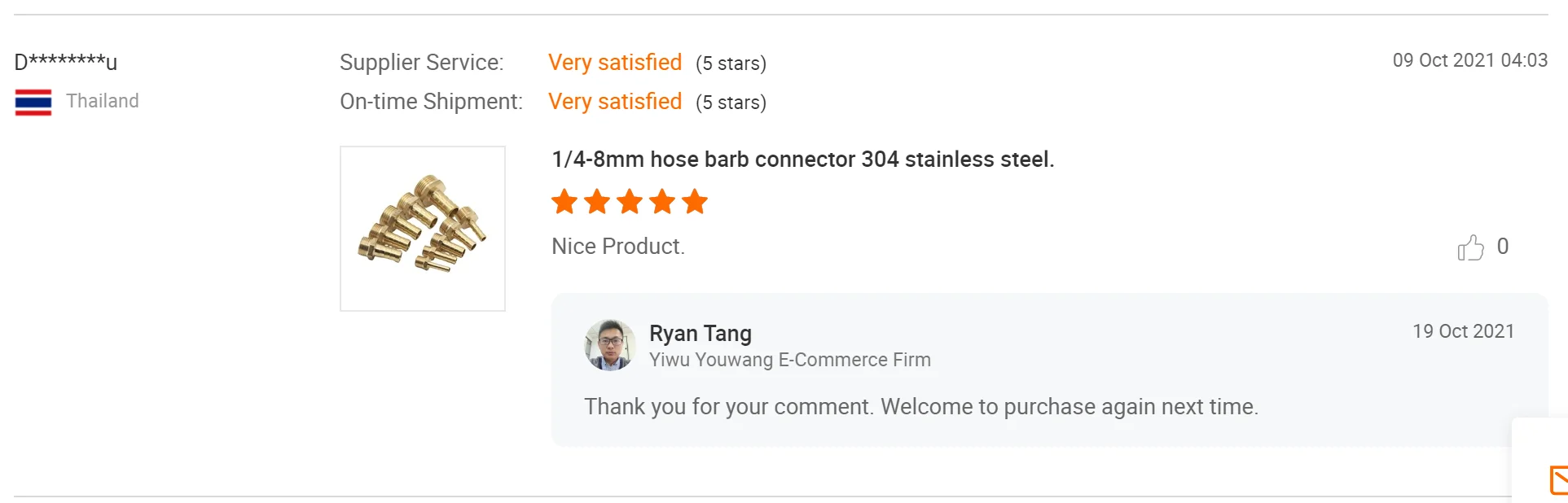This screenshot has height=503, width=1568.
Task: Click the first orange rating star
Action: click(x=564, y=201)
